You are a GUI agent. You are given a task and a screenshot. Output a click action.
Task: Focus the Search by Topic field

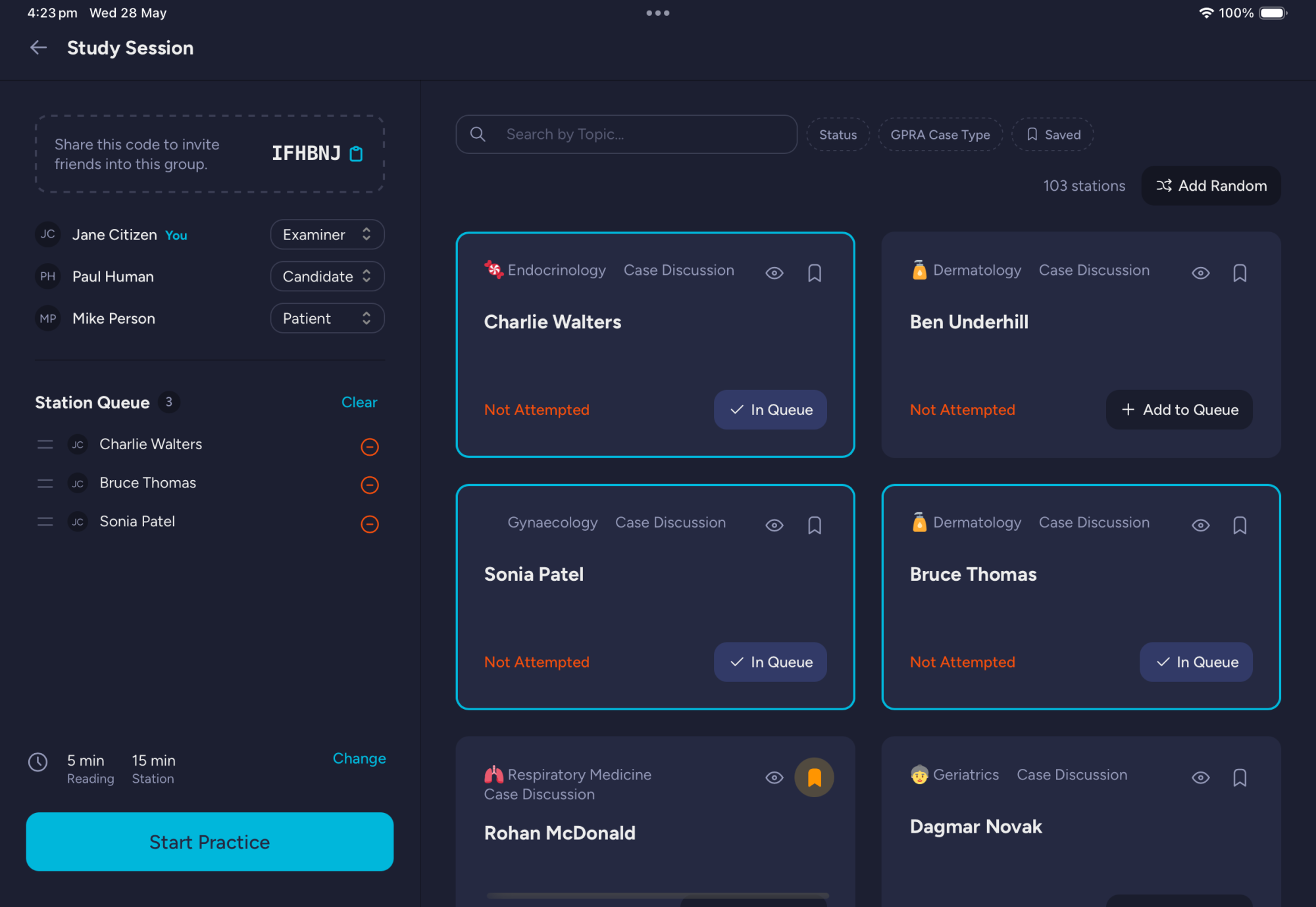click(626, 134)
